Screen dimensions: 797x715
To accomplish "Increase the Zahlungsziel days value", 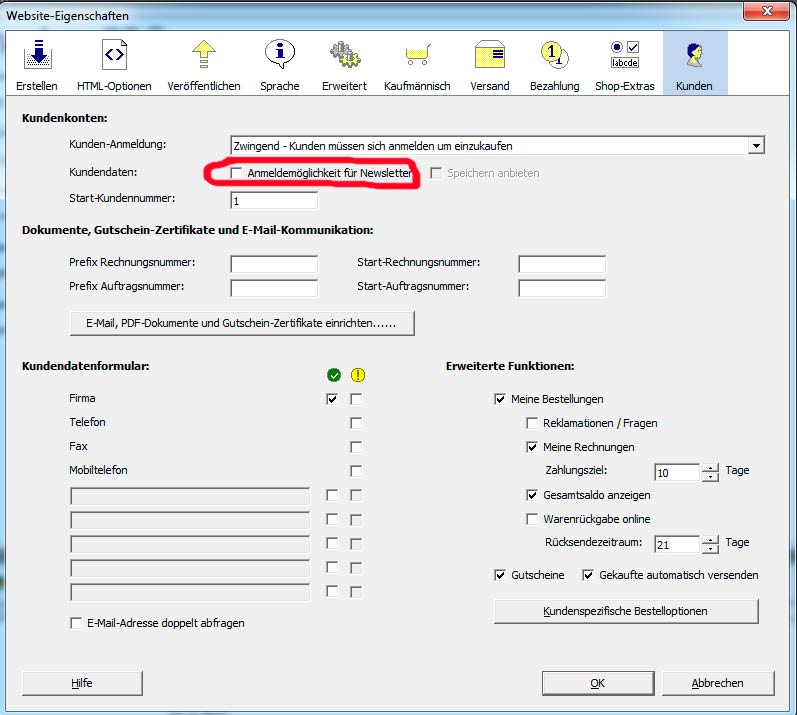I will point(710,466).
